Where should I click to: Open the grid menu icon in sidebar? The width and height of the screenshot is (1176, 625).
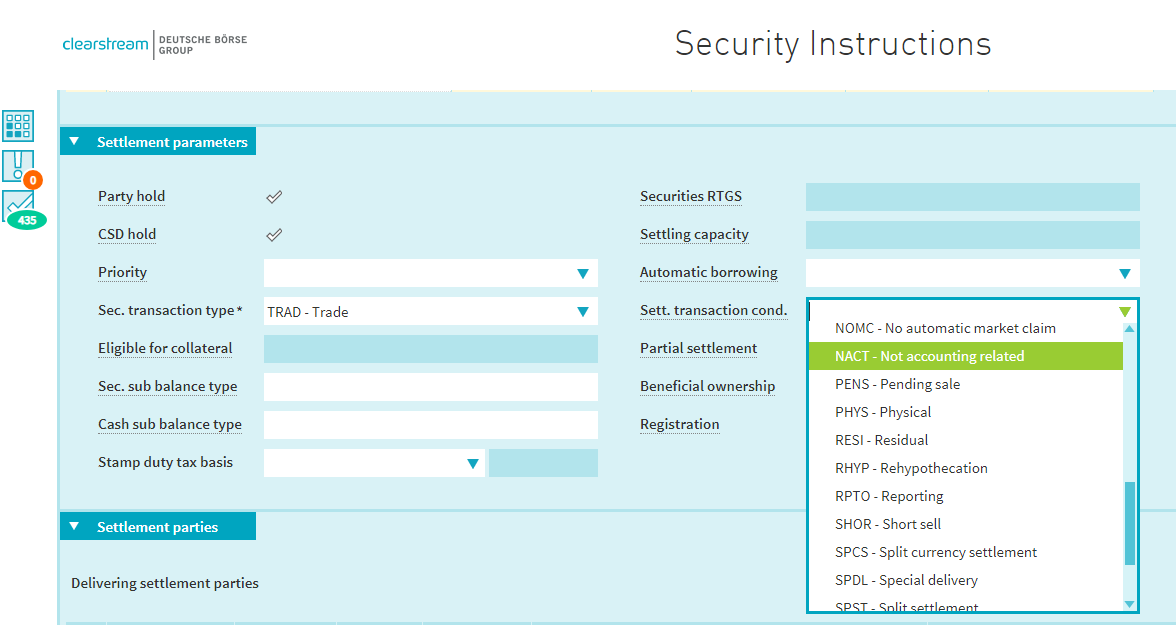tap(18, 126)
